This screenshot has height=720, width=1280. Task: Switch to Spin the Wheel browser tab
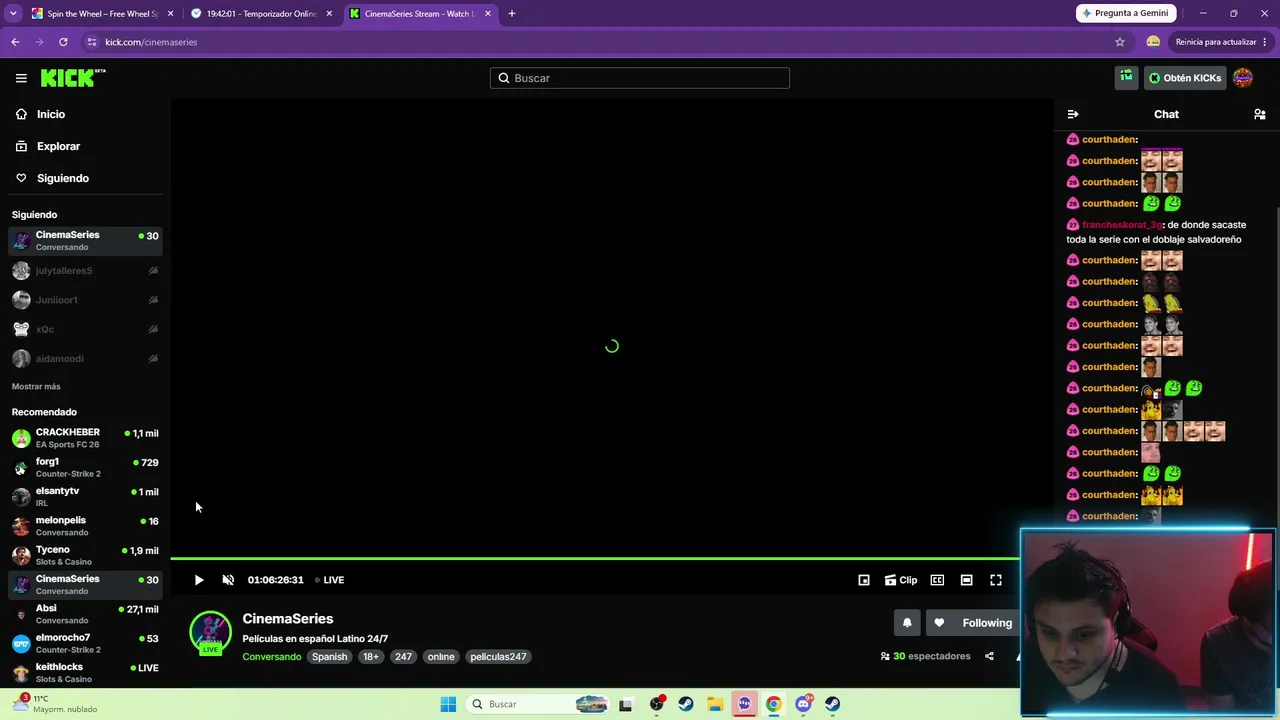[x=103, y=14]
